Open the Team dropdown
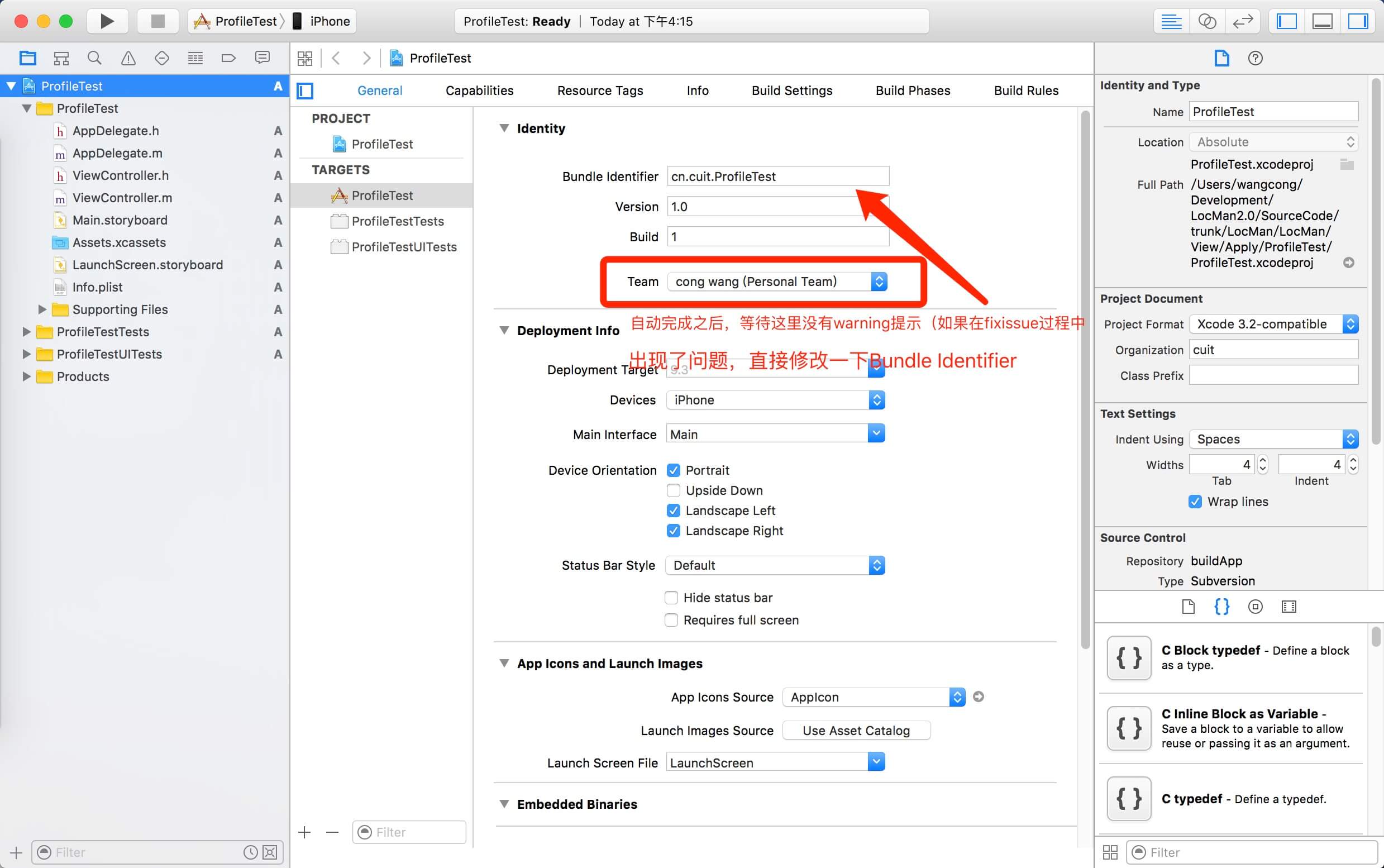Screen dimensions: 1384x868 click(777, 282)
